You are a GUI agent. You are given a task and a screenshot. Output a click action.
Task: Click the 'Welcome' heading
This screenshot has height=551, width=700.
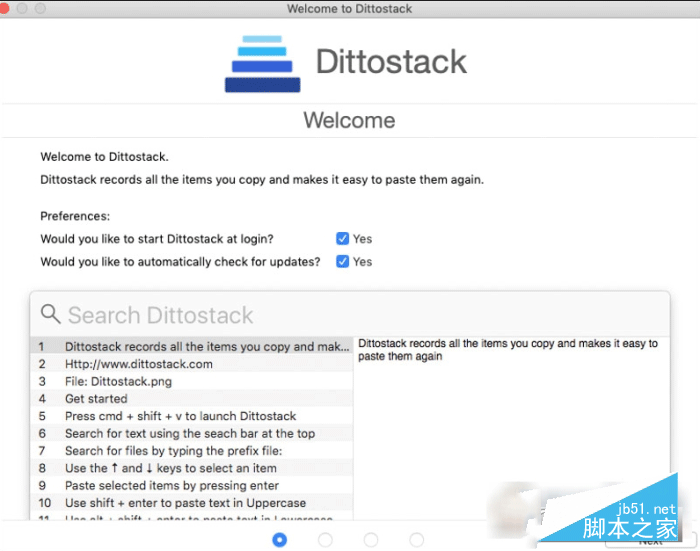pos(350,120)
